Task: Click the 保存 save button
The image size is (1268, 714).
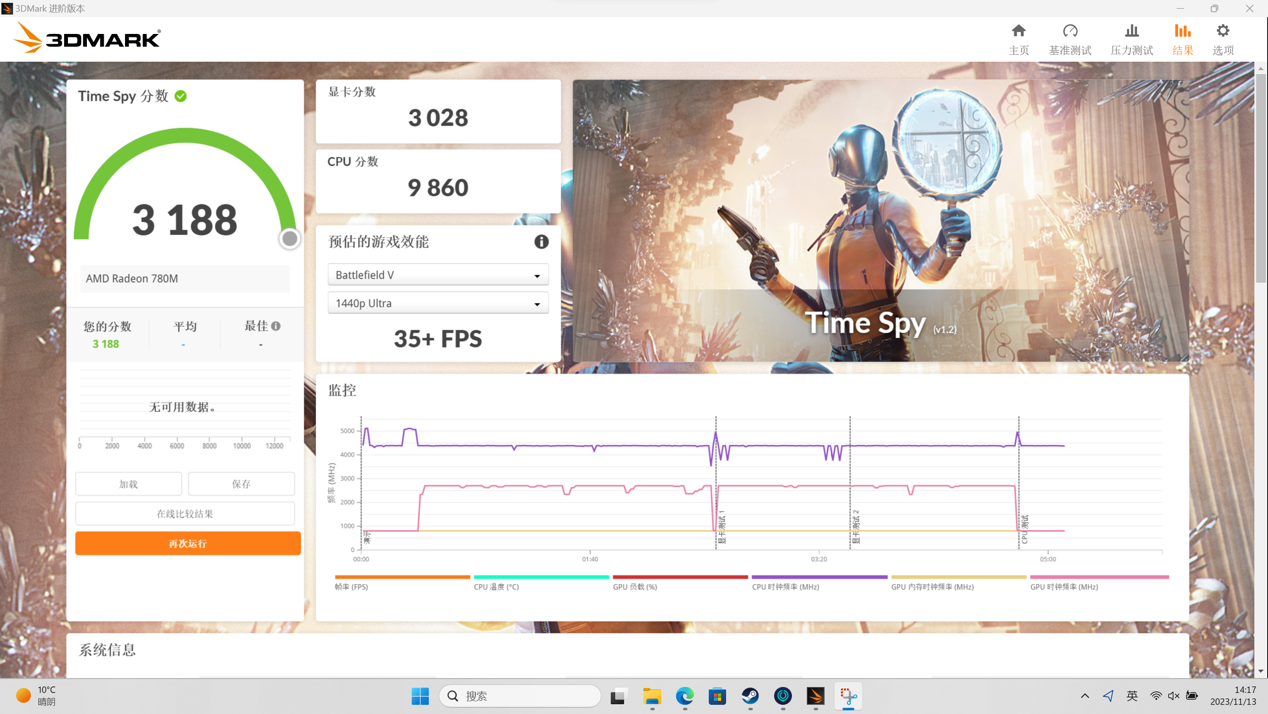Action: click(x=241, y=484)
